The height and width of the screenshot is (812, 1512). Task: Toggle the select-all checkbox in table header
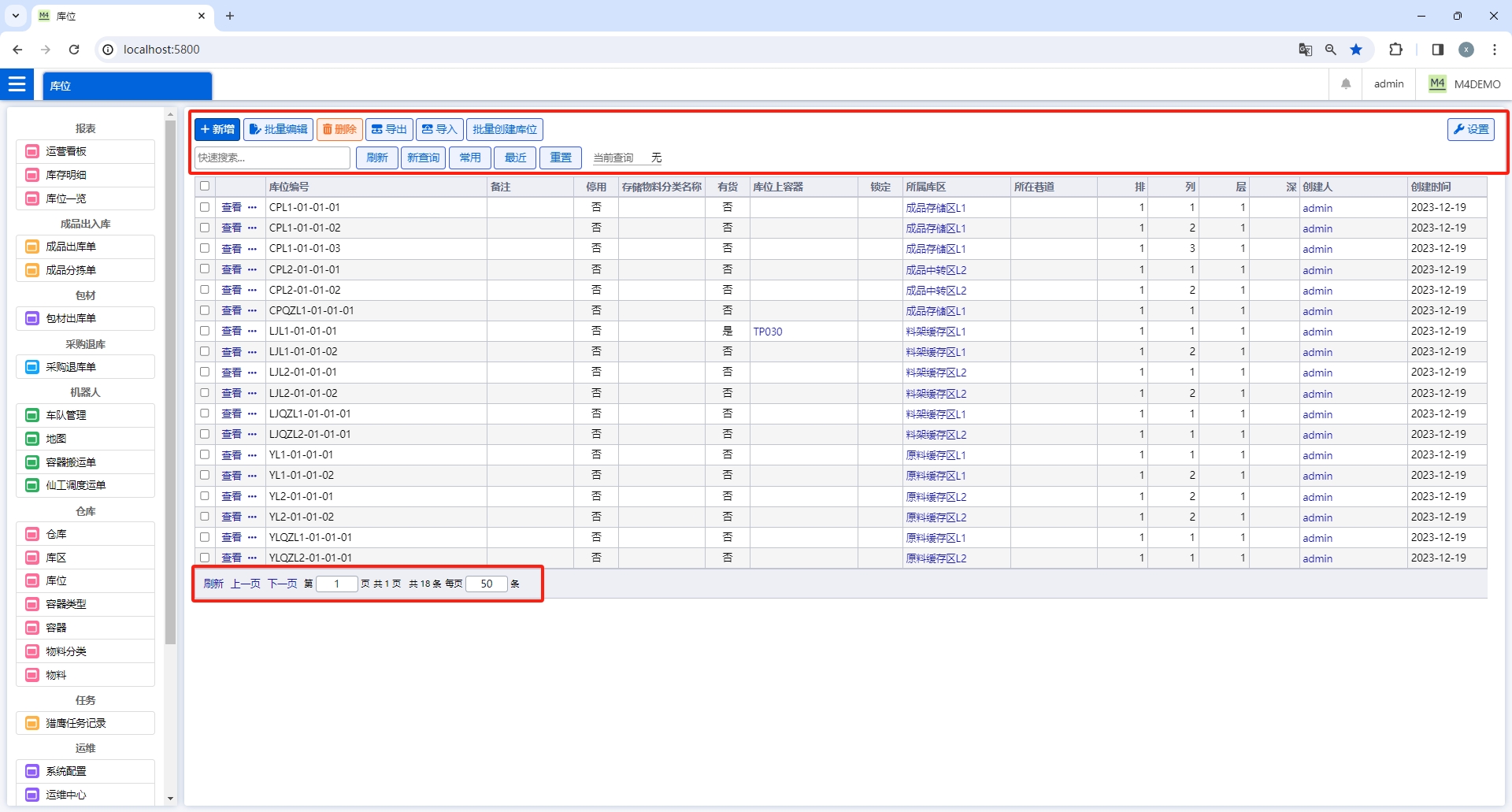pos(205,186)
